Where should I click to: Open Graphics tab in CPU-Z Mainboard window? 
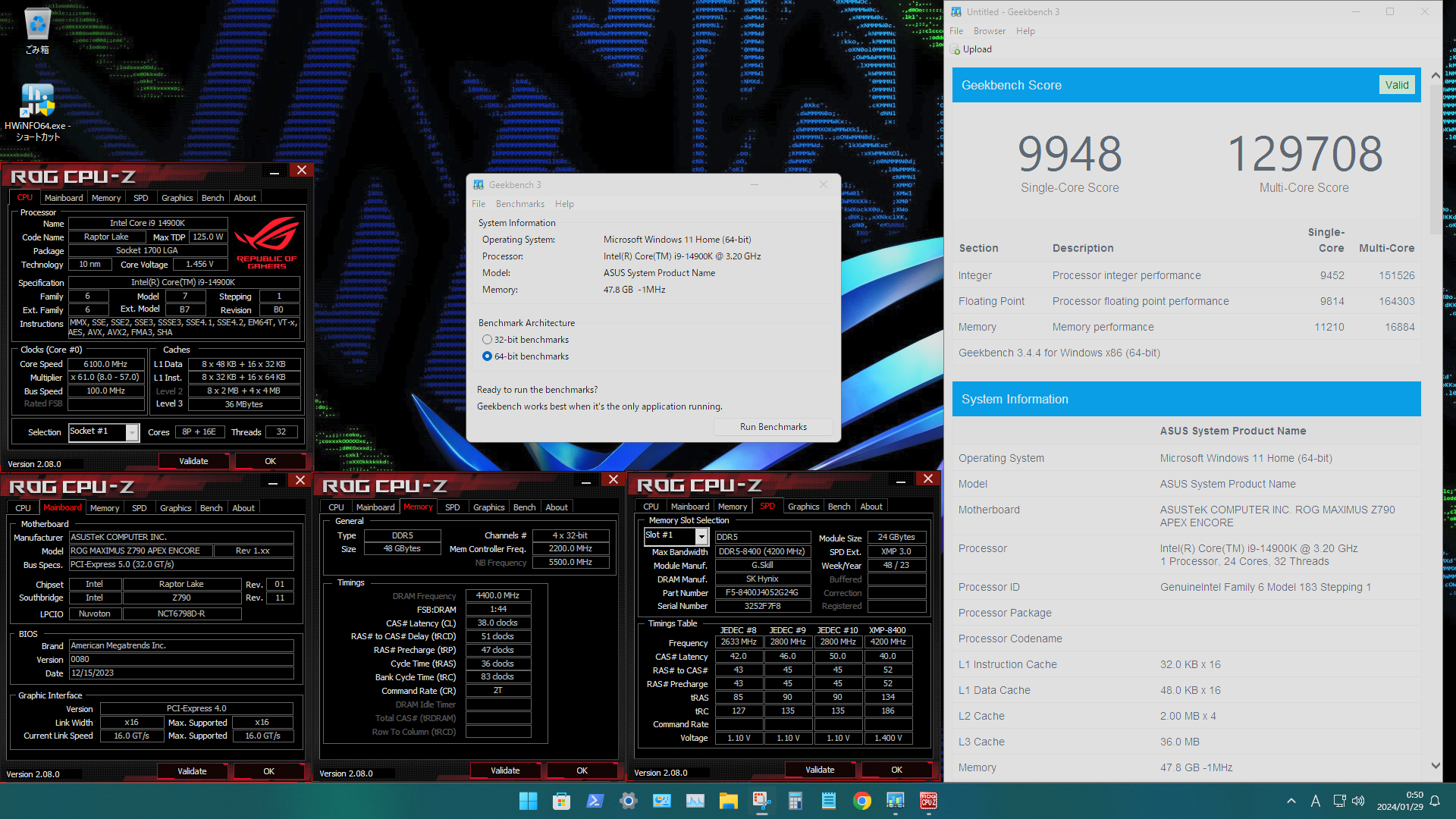[176, 508]
